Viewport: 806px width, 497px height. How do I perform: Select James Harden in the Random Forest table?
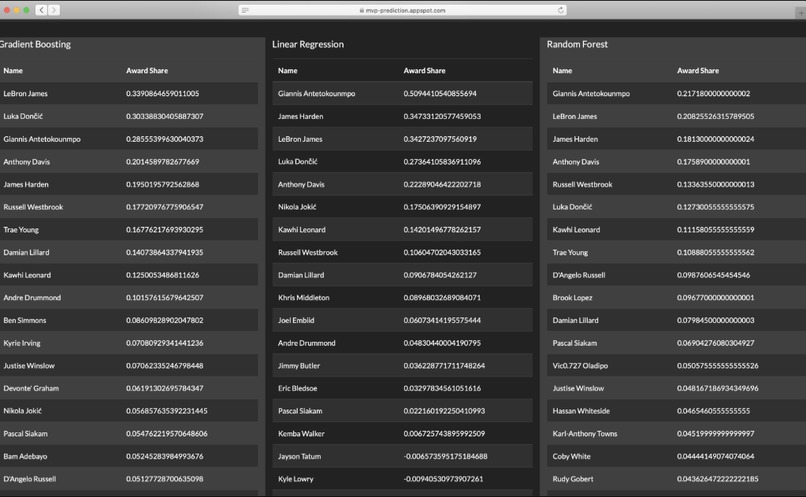point(575,139)
